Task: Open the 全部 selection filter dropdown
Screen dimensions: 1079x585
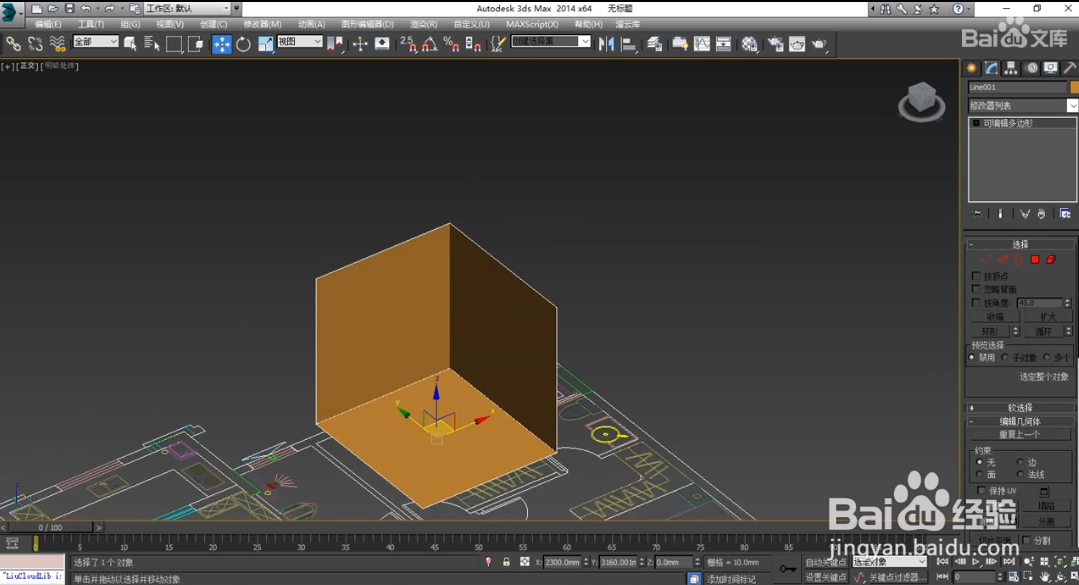Action: pyautogui.click(x=96, y=42)
